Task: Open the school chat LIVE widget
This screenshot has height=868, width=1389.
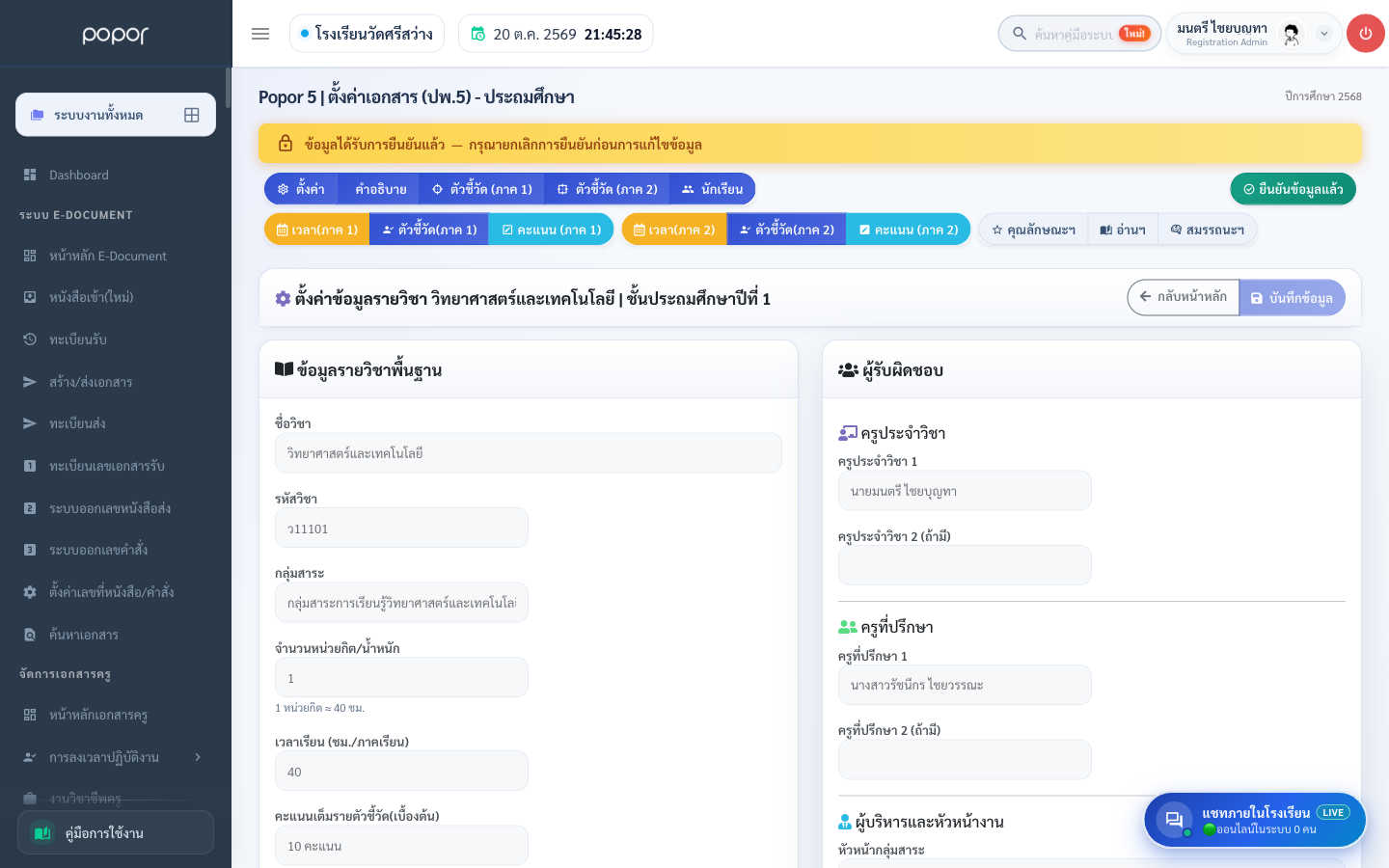Action: pyautogui.click(x=1255, y=820)
